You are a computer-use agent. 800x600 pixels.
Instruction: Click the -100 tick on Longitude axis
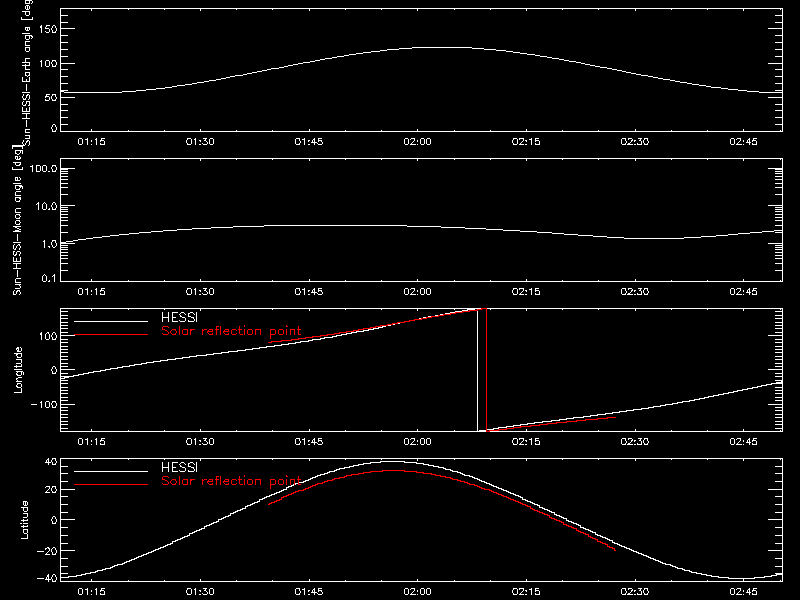click(x=44, y=404)
